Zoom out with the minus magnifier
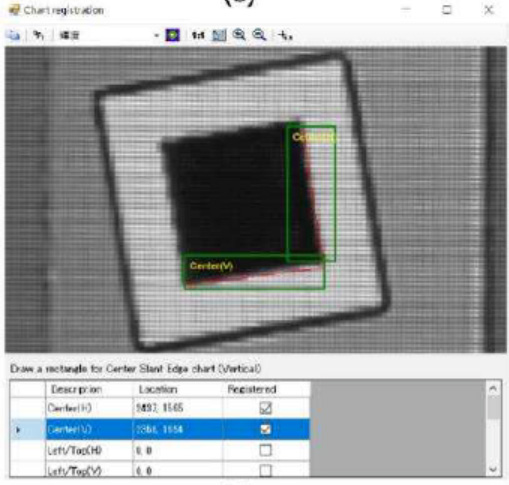The image size is (509, 485). 259,35
